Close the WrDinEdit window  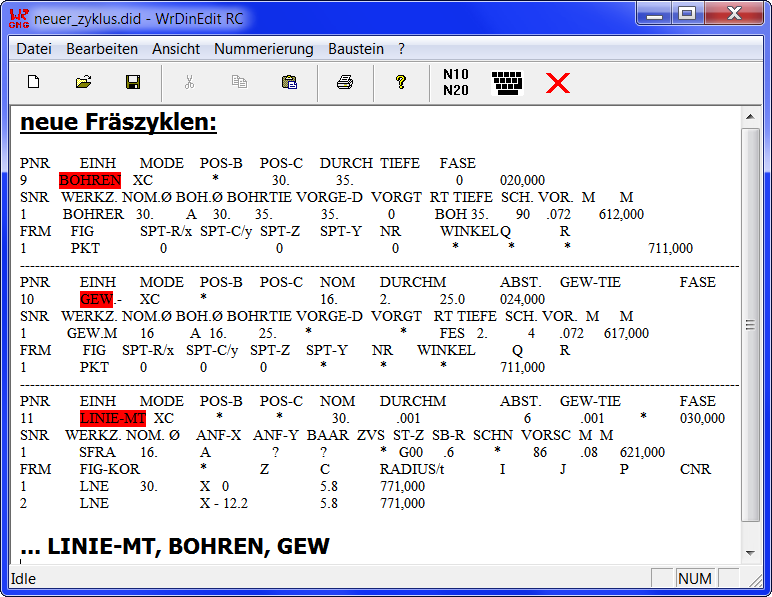click(x=734, y=13)
